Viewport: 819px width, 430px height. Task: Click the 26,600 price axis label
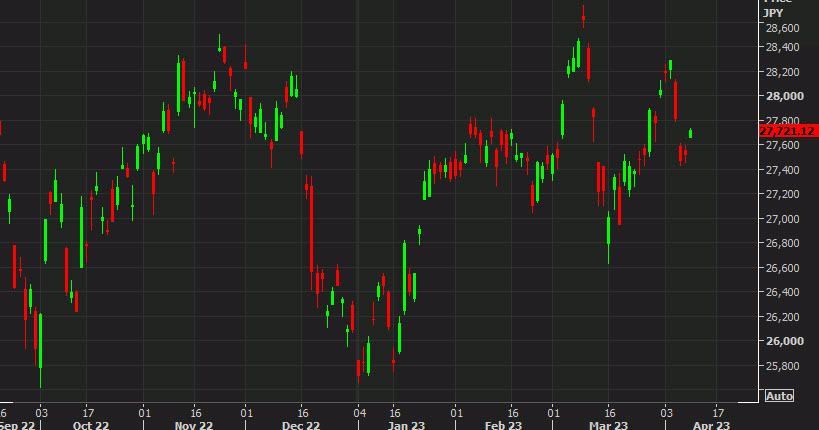pyautogui.click(x=782, y=268)
